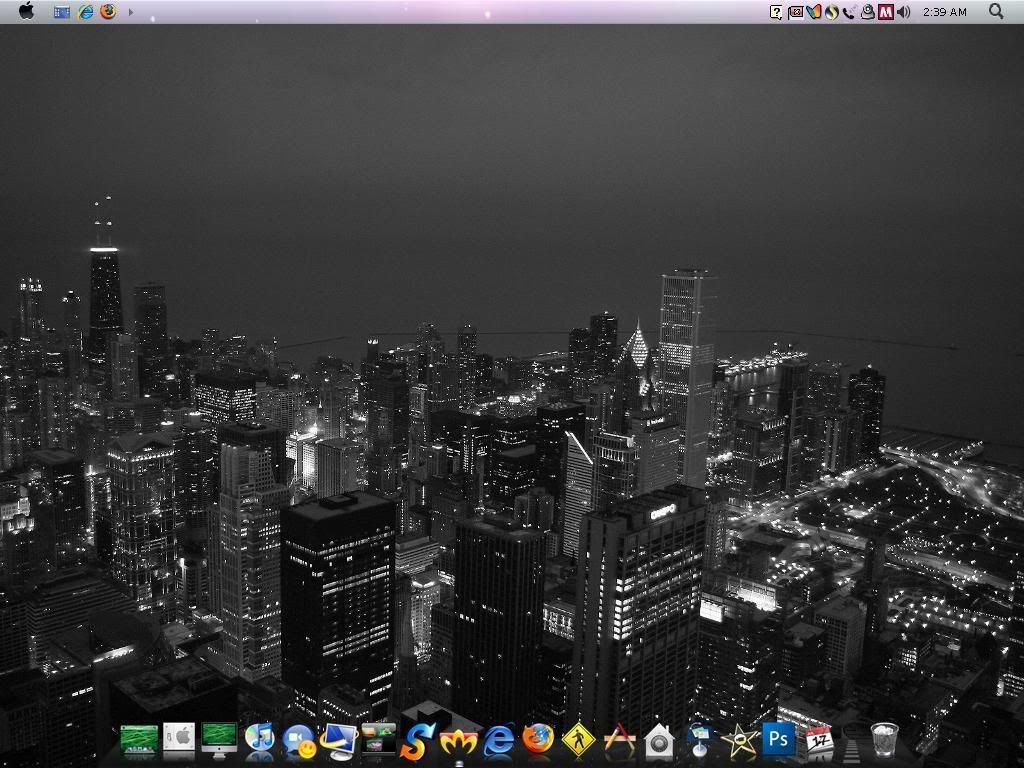The width and height of the screenshot is (1024, 768).
Task: Click the house-shaped dock icon
Action: click(659, 741)
